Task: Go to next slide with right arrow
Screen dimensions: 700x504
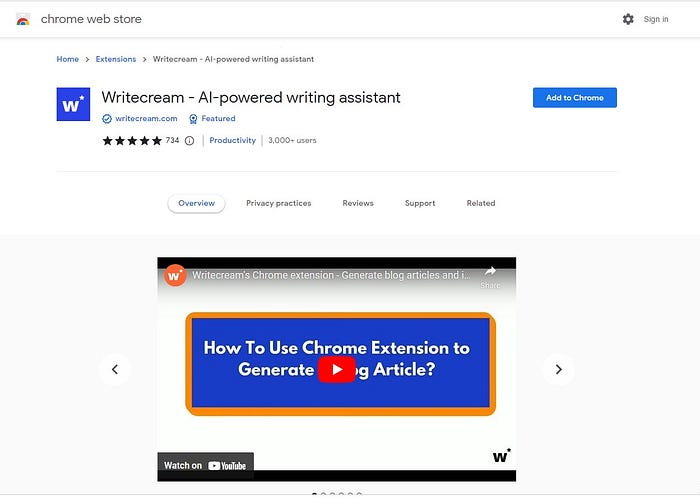Action: pyautogui.click(x=558, y=369)
